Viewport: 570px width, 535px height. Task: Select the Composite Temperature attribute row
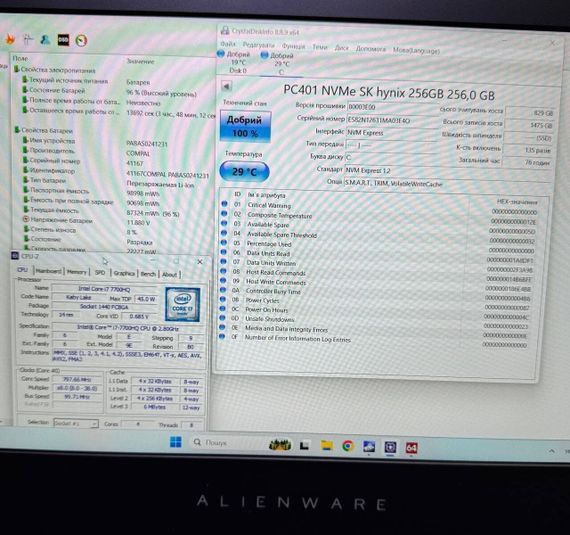(379, 217)
